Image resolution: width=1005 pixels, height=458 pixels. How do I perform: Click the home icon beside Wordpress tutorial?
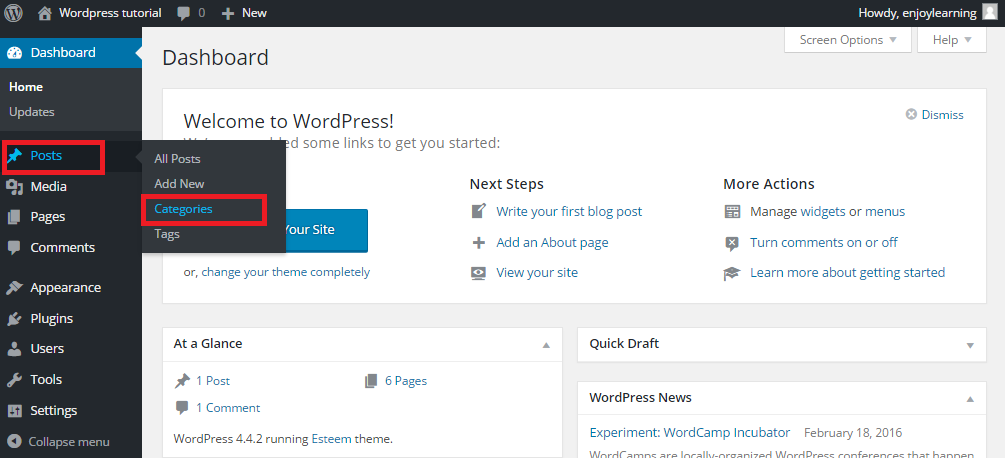point(44,13)
